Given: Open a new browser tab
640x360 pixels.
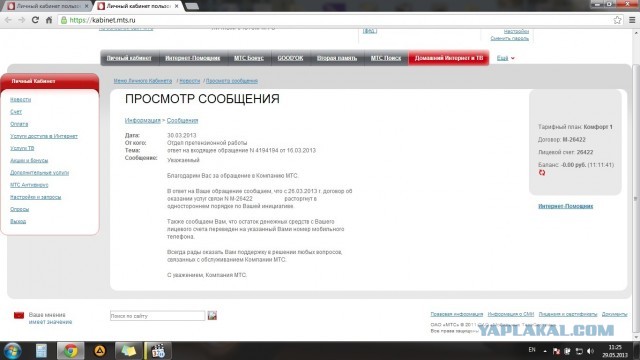Looking at the screenshot, I should click(x=192, y=6).
